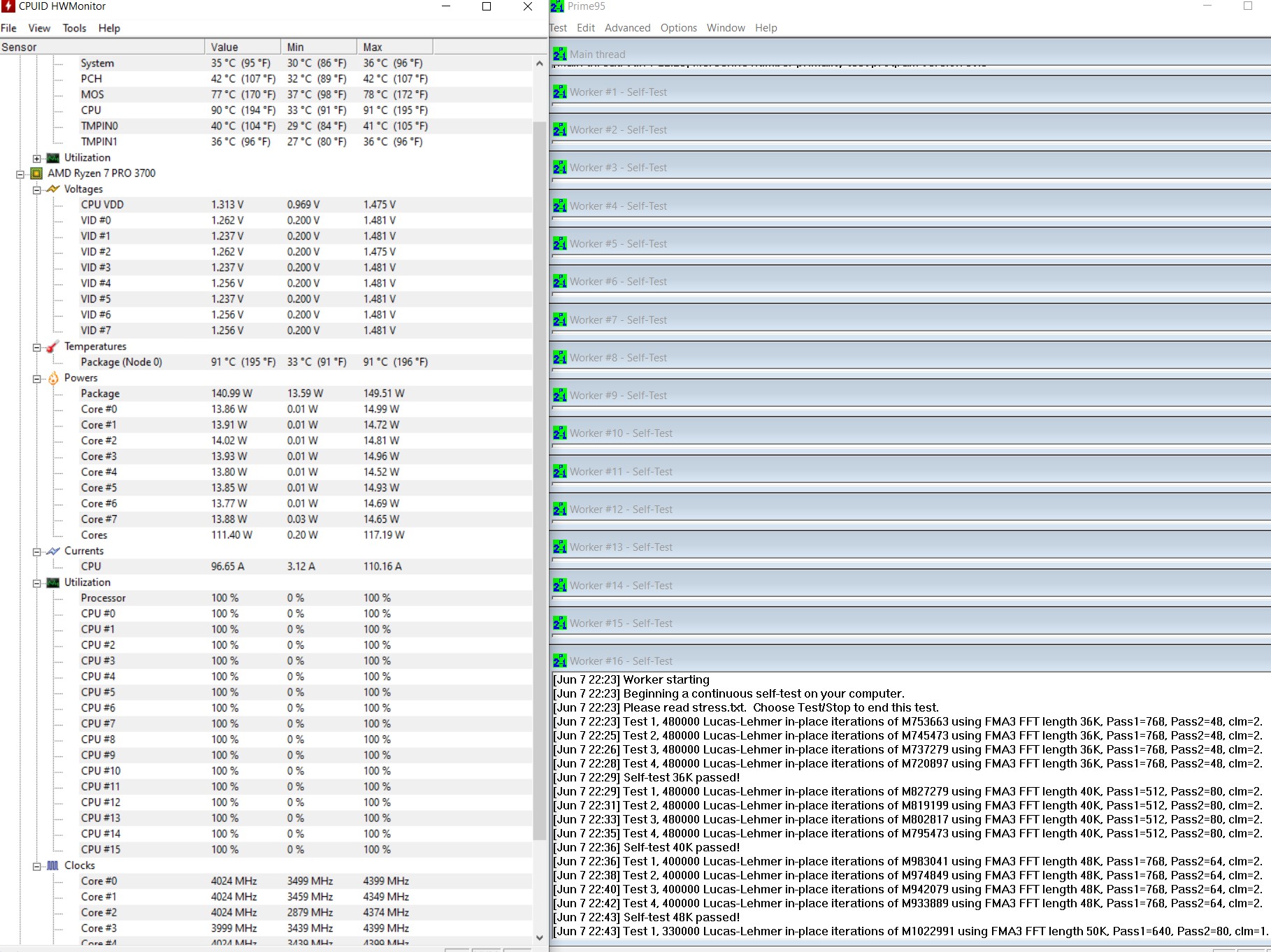Click the Worker #14 - Self-Test title bar
Viewport: 1271px width, 952px height.
910,586
